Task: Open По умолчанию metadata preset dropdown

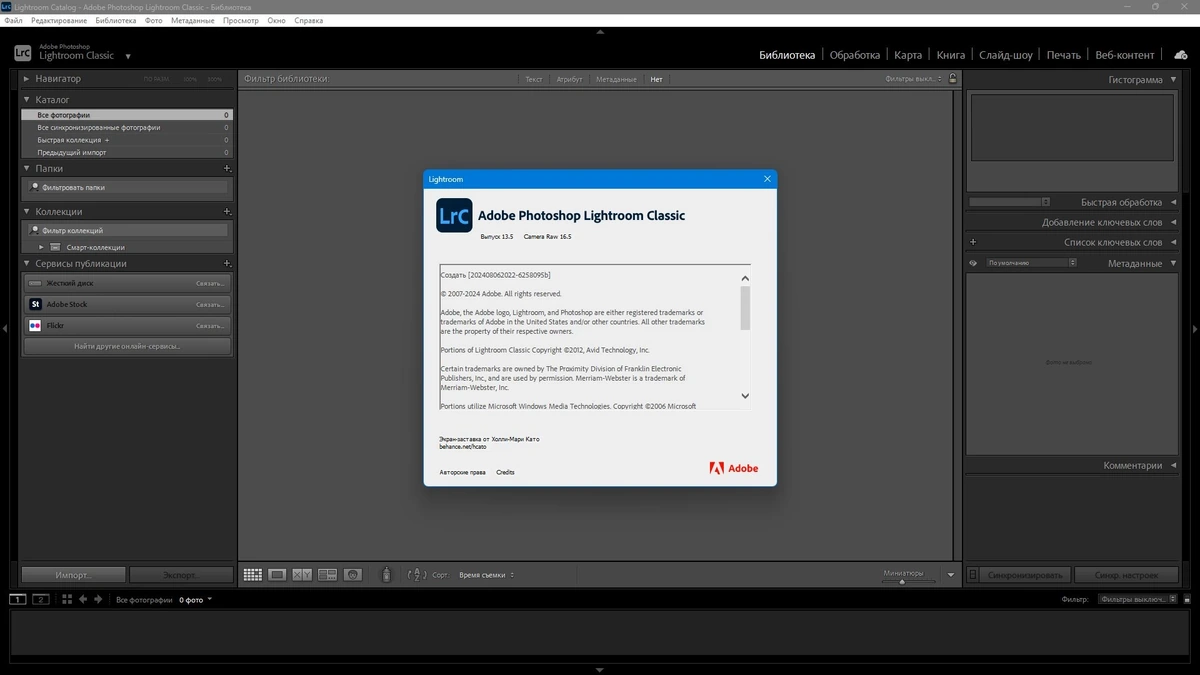Action: pos(1031,263)
